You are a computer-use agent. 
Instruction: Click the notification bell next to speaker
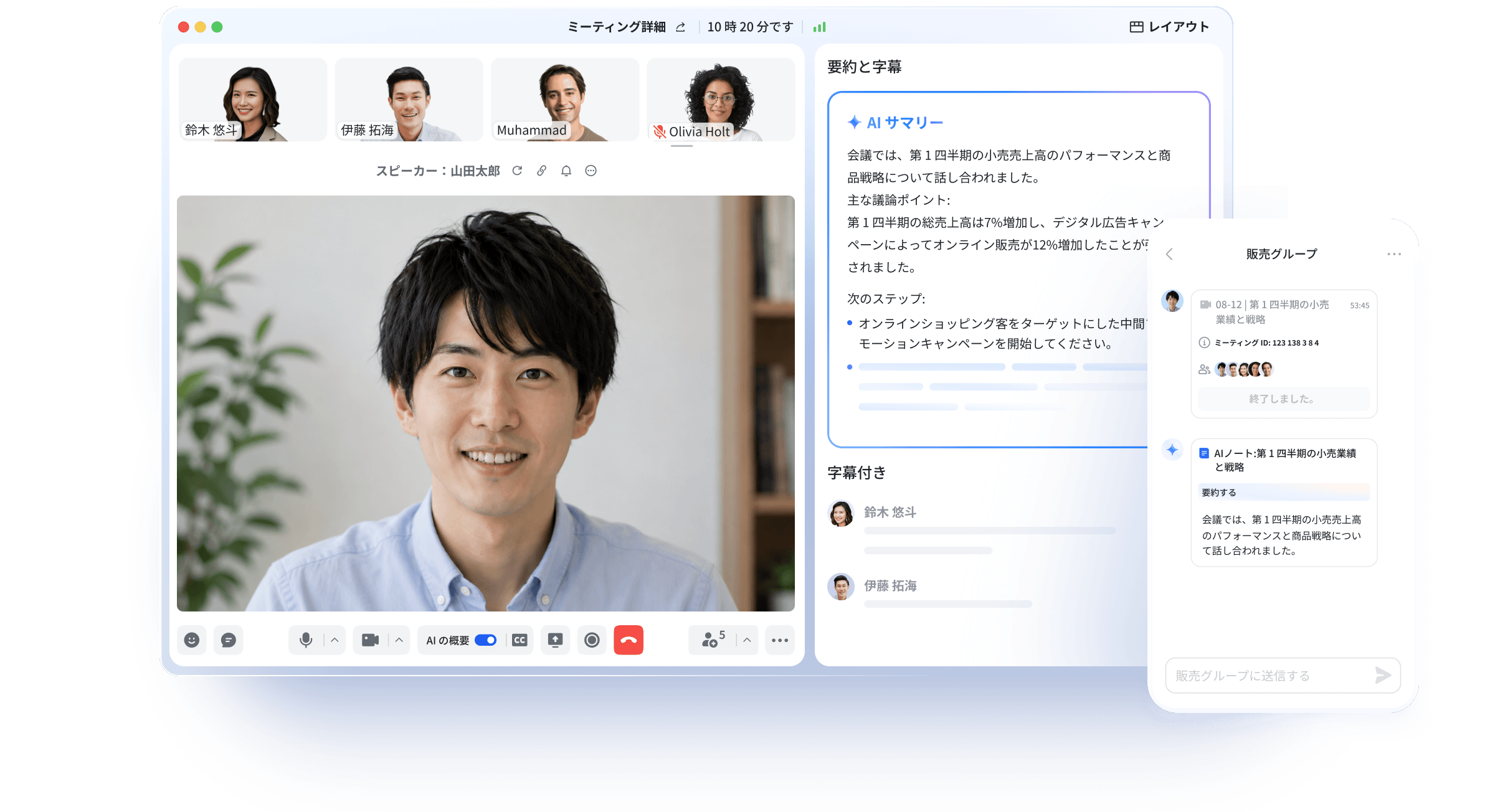[566, 171]
